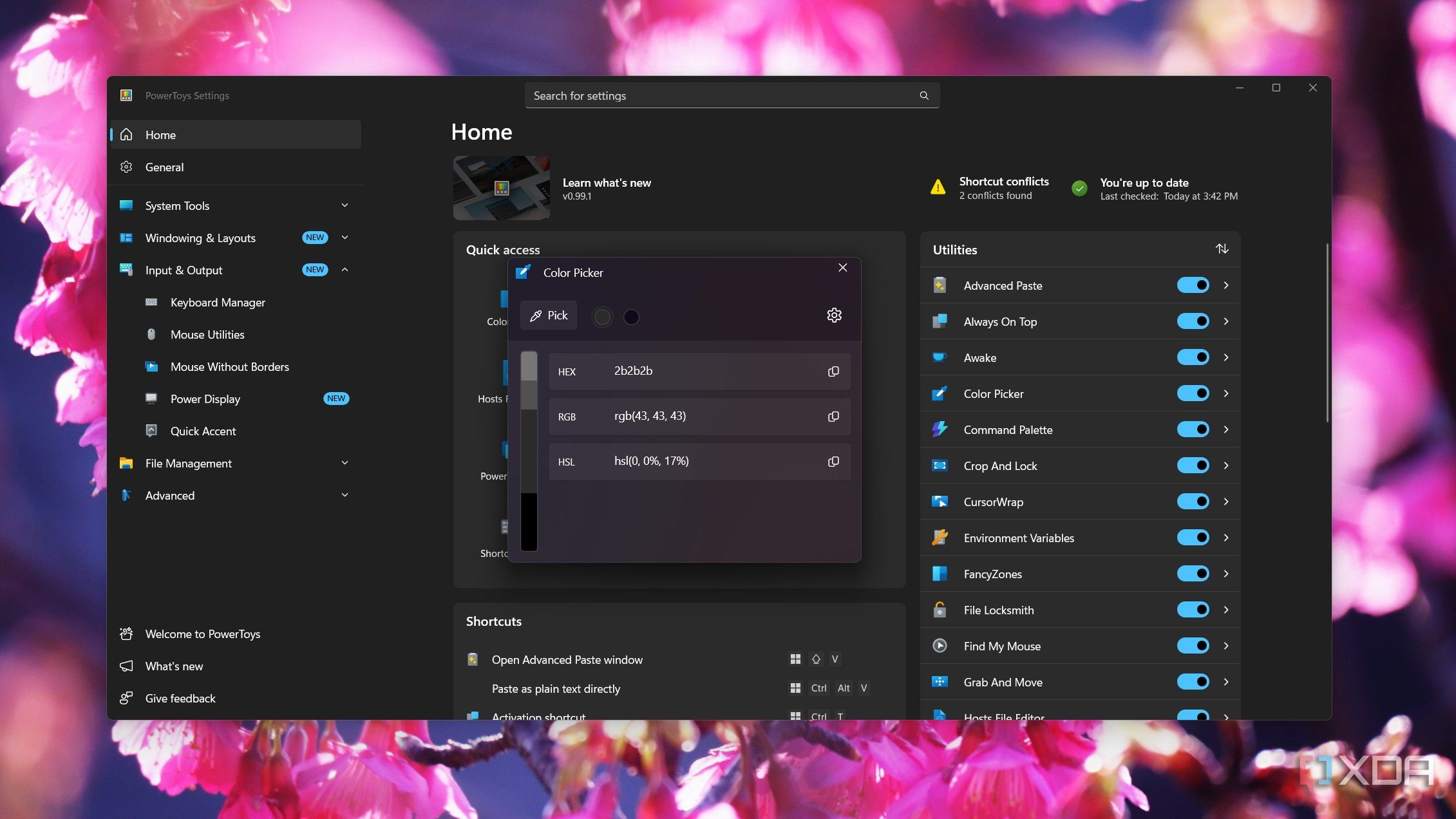Select the dark navy history swatch
This screenshot has width=1456, height=819.
(631, 317)
